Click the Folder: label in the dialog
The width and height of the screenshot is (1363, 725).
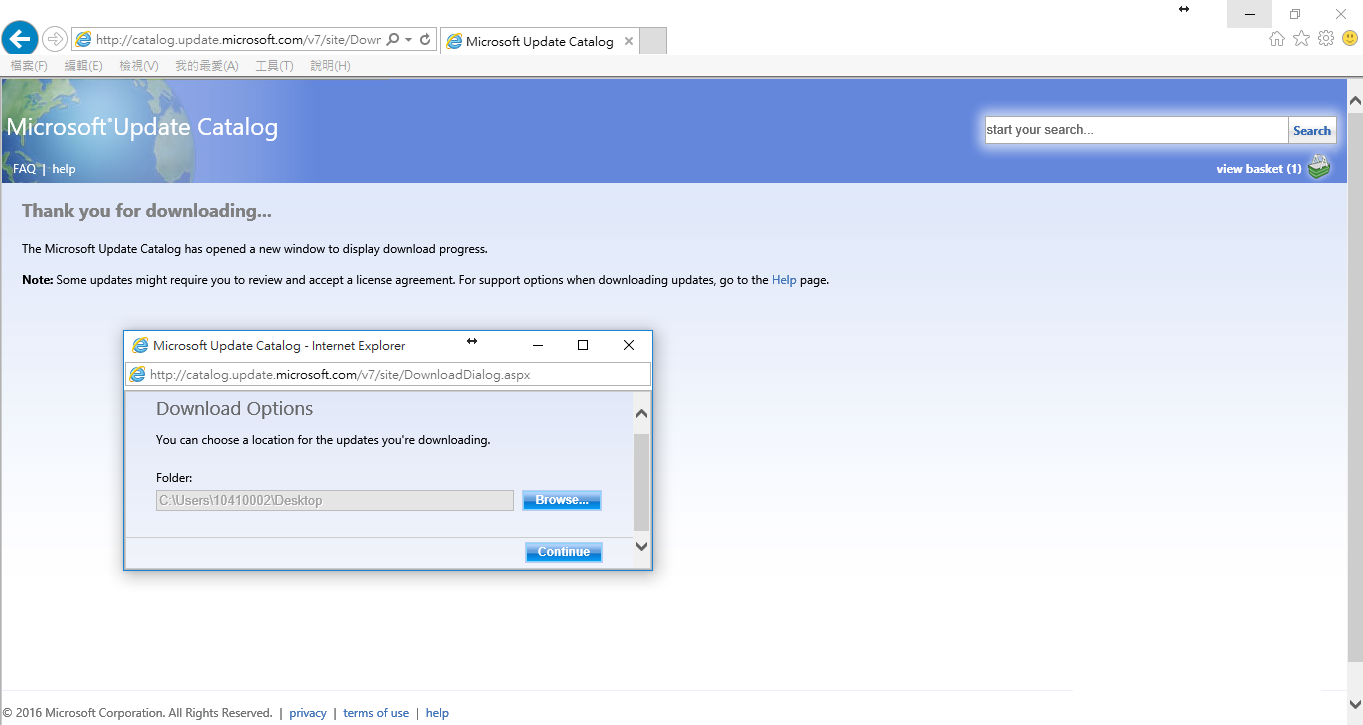click(174, 478)
